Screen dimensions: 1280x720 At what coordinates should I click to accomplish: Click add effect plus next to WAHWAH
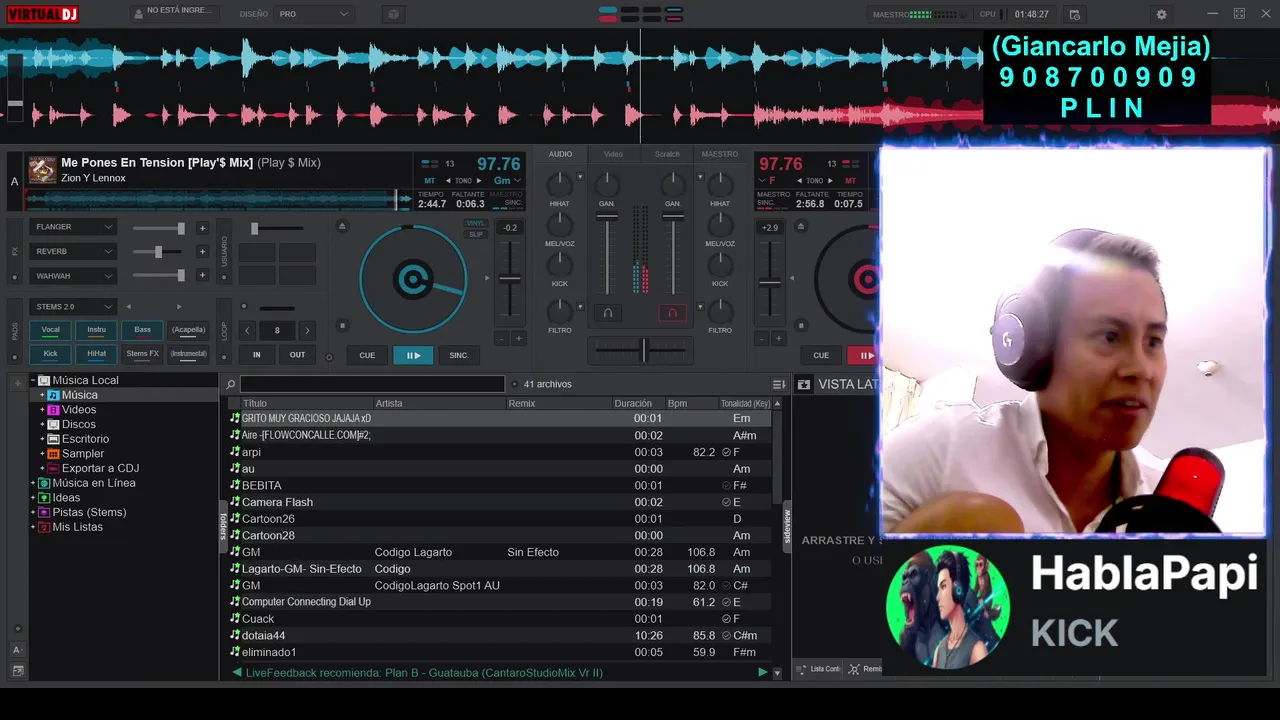click(x=202, y=275)
